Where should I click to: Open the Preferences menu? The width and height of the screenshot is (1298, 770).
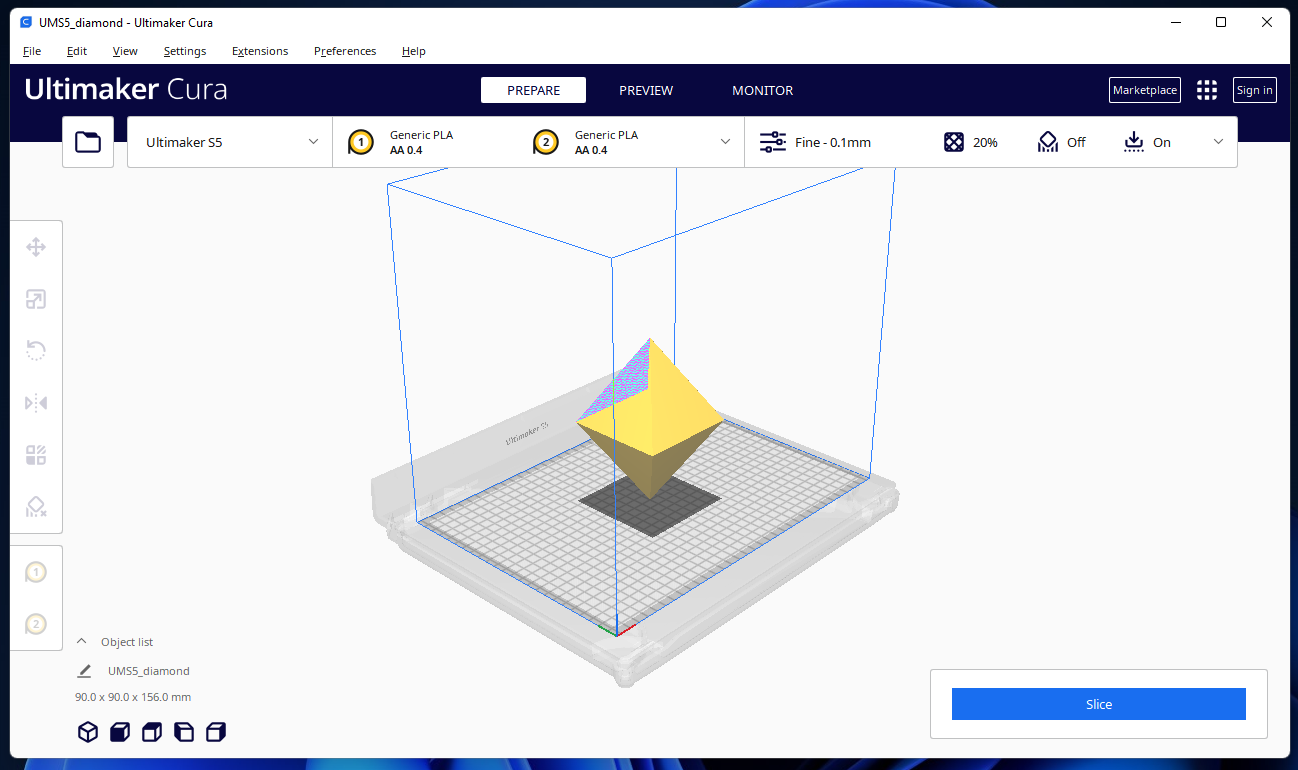[x=345, y=51]
